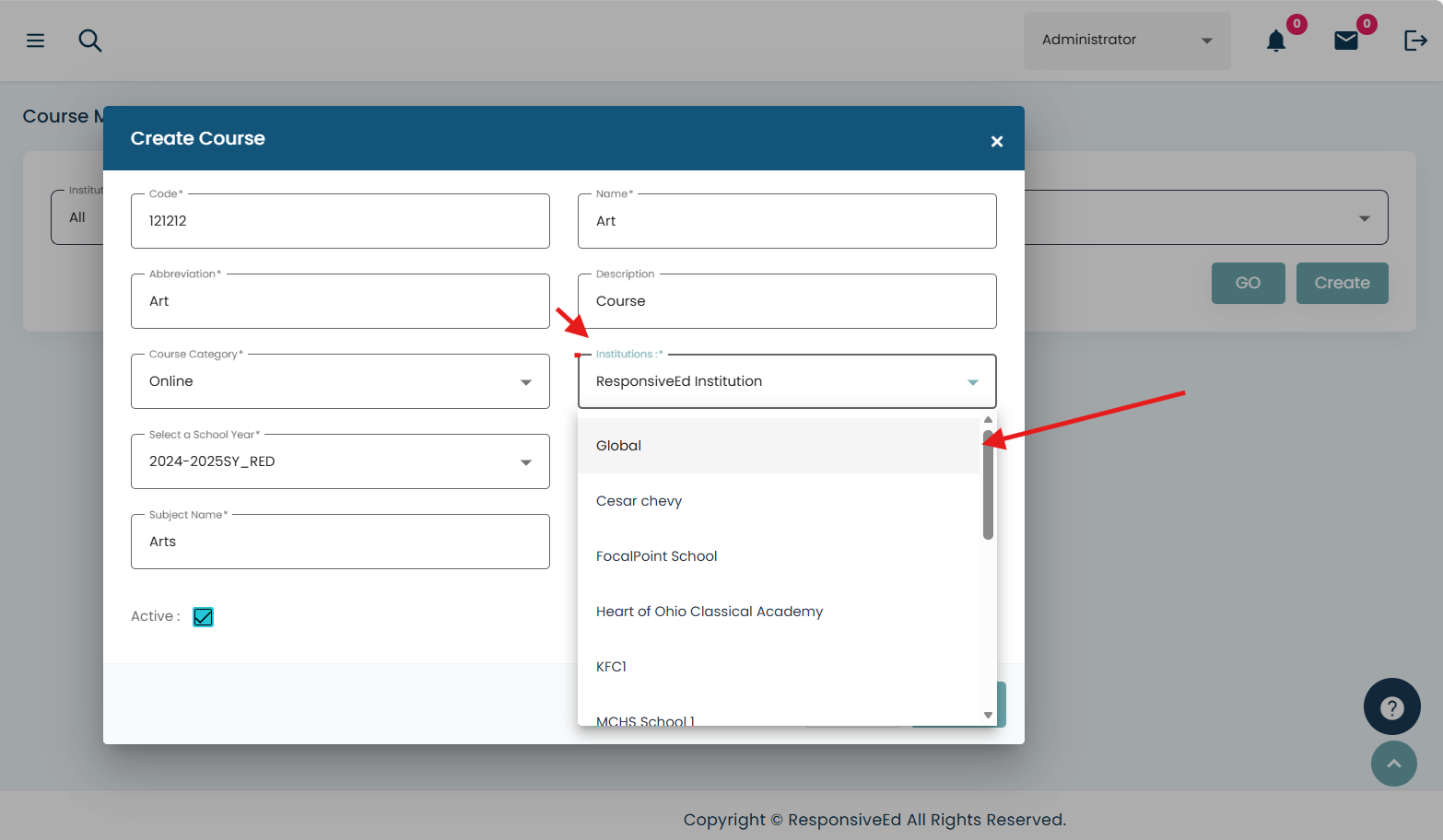Open the mail messages icon
This screenshot has height=840, width=1443.
point(1345,41)
